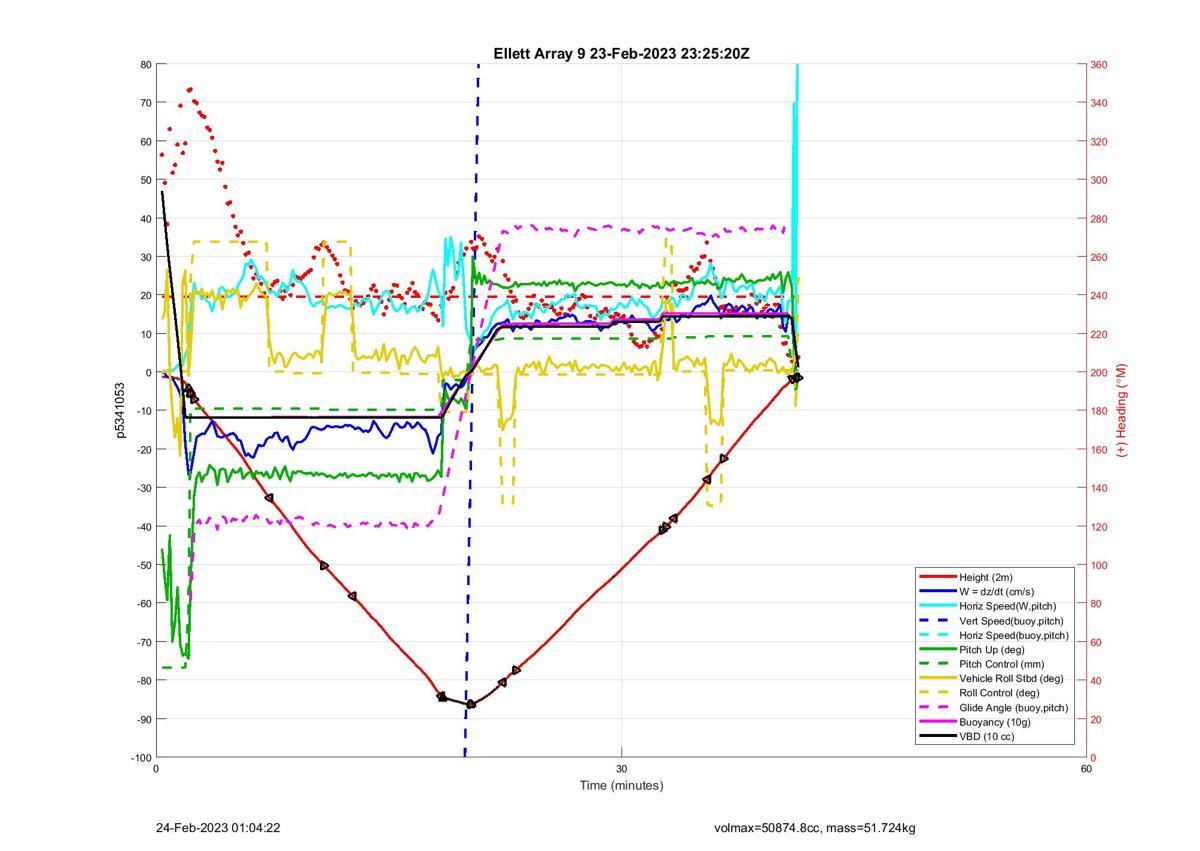Click left axis tick label '-50'
This screenshot has width=1200, height=851.
point(143,565)
